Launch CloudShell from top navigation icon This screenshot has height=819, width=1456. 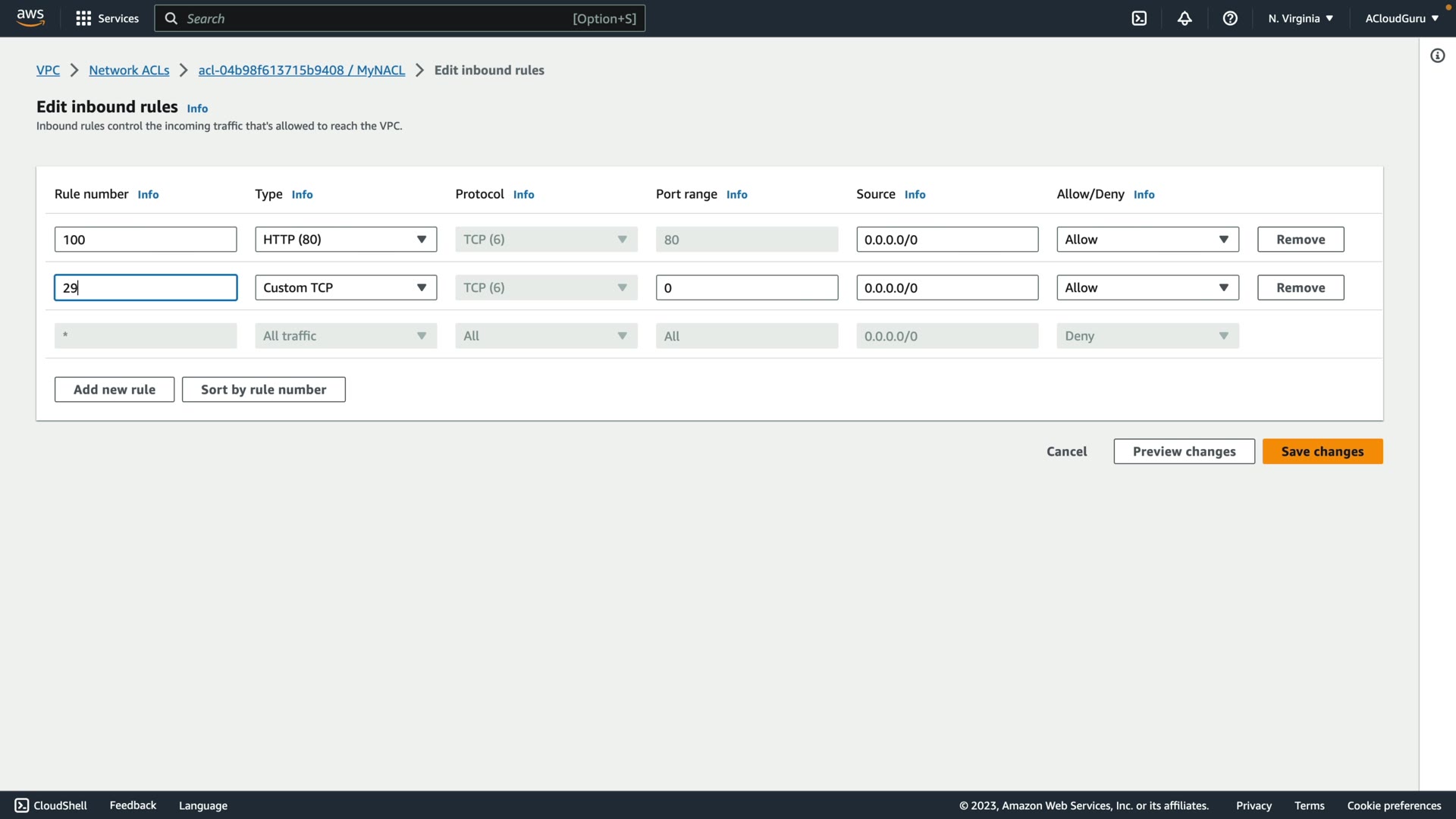pos(1139,18)
